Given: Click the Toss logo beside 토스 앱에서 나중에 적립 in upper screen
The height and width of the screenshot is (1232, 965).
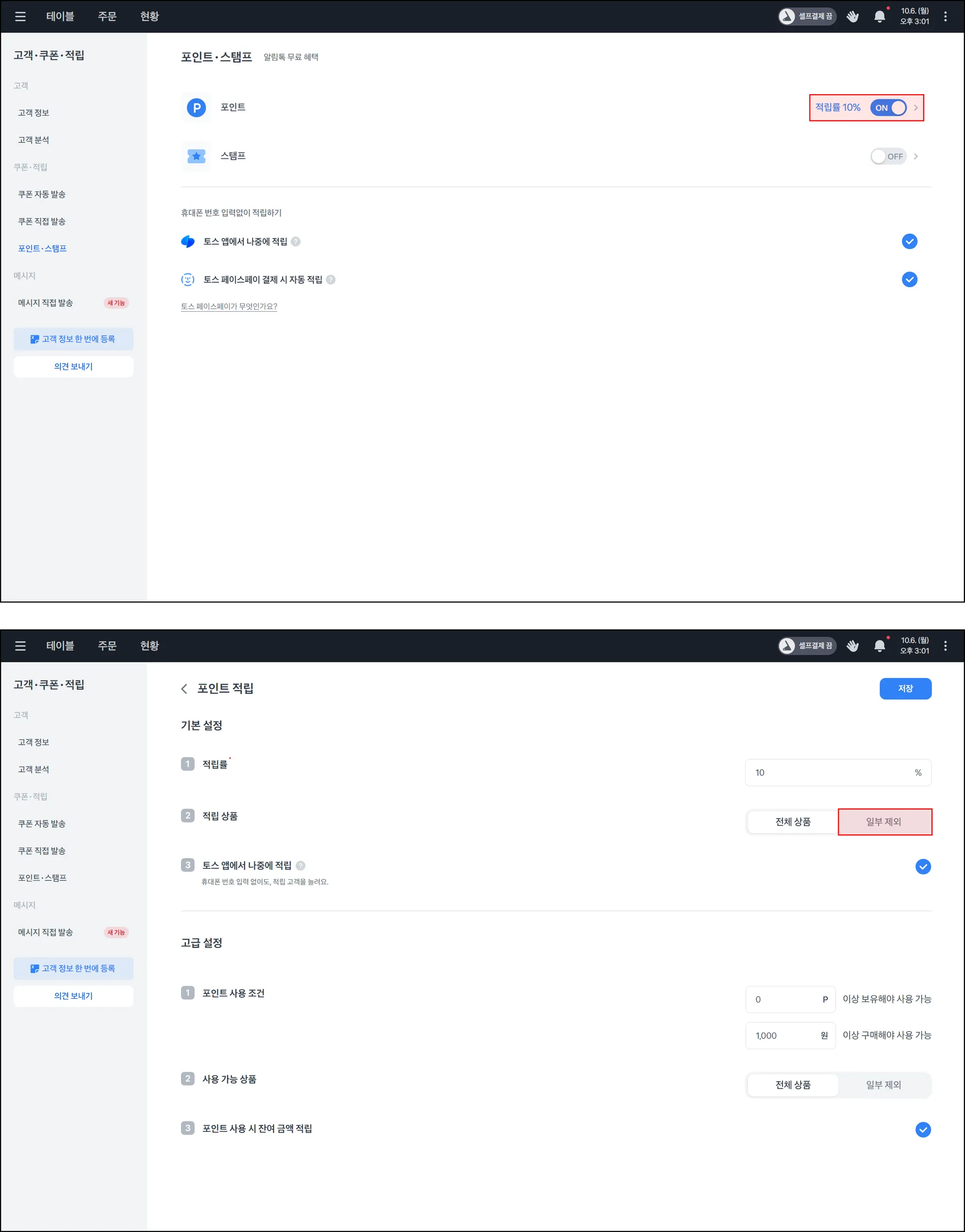Looking at the screenshot, I should pos(188,242).
